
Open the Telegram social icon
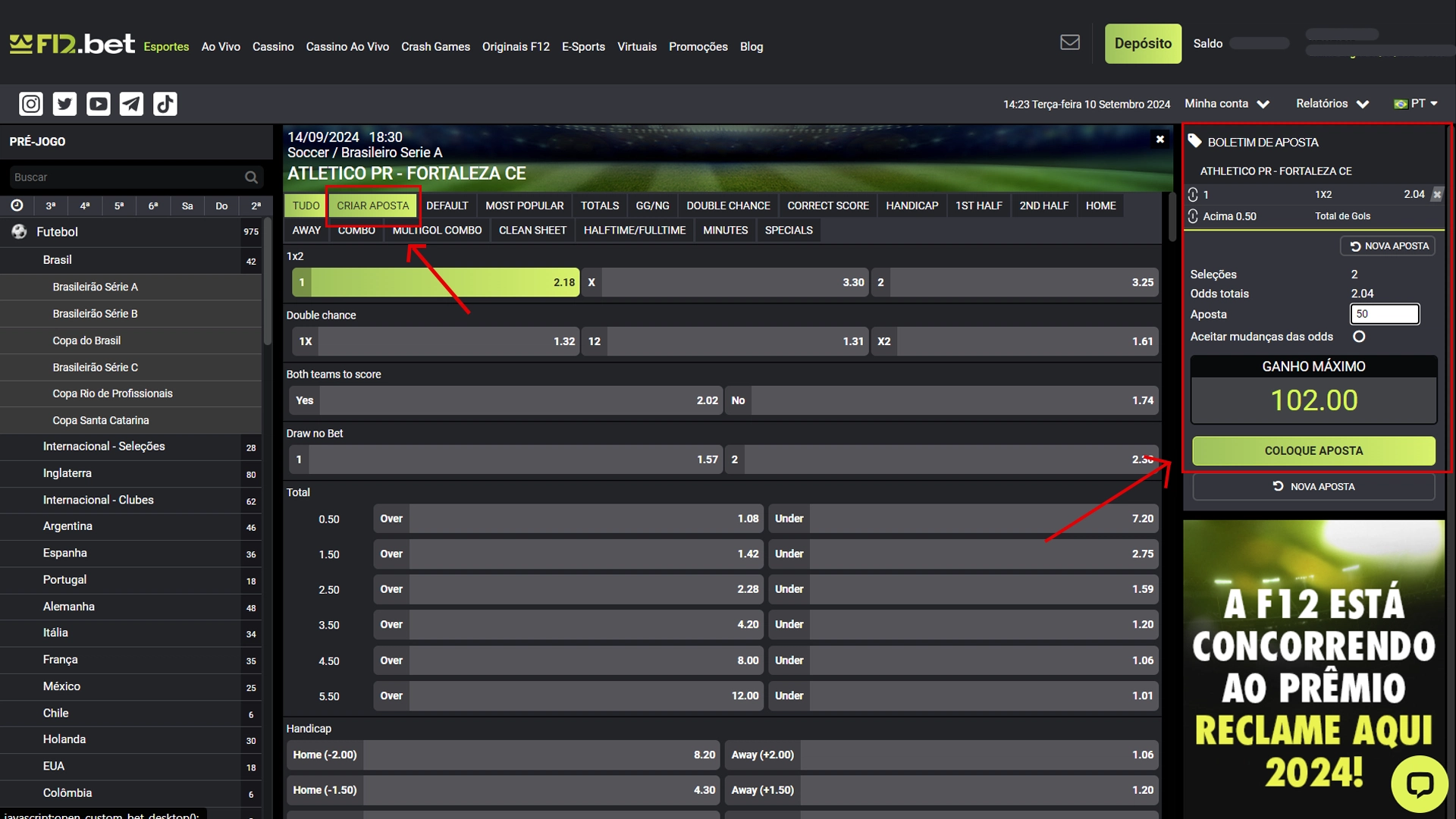131,104
